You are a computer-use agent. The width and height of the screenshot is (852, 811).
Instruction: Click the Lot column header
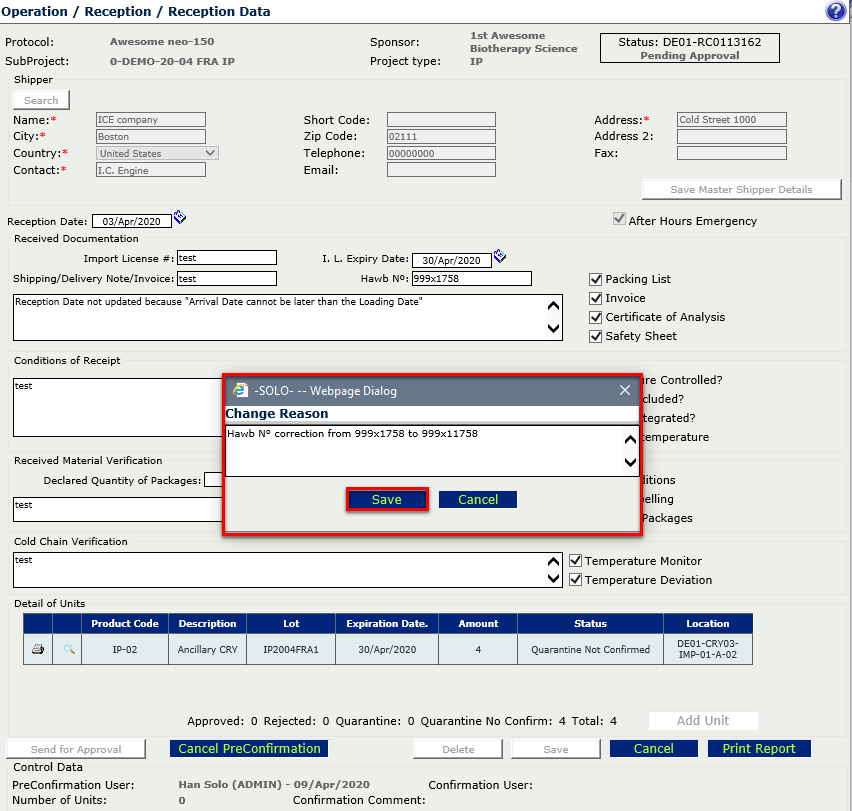tap(291, 624)
